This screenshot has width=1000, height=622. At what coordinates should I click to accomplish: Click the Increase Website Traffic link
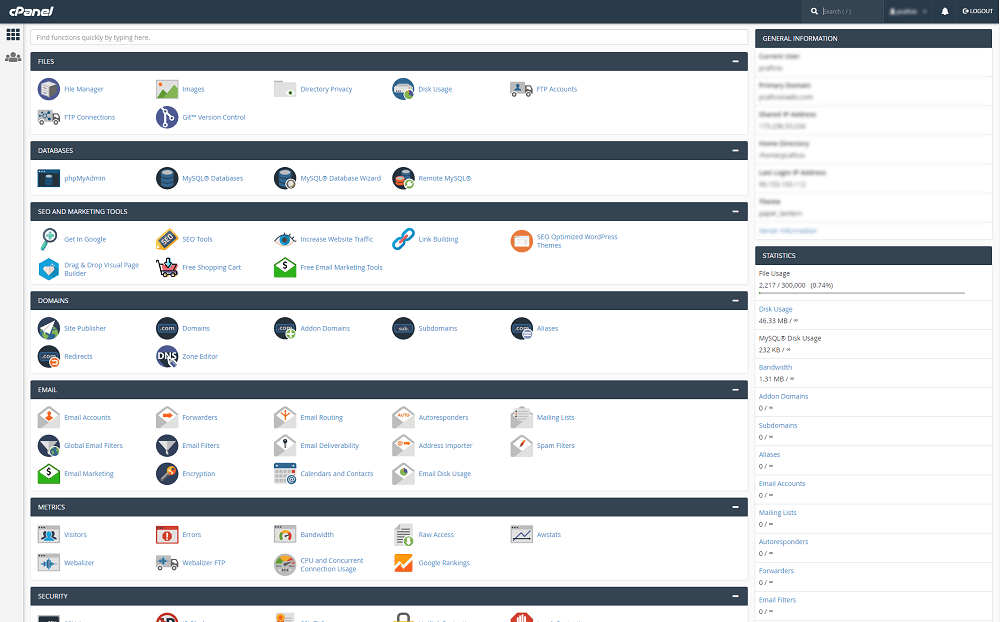337,240
